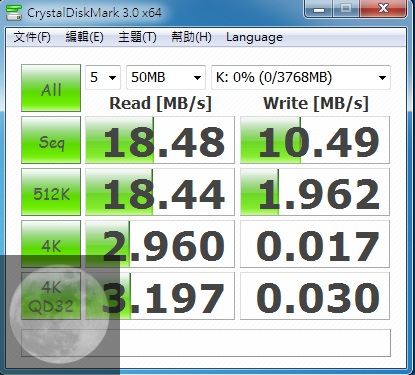Open the test size dropdown showing 50MB

166,77
